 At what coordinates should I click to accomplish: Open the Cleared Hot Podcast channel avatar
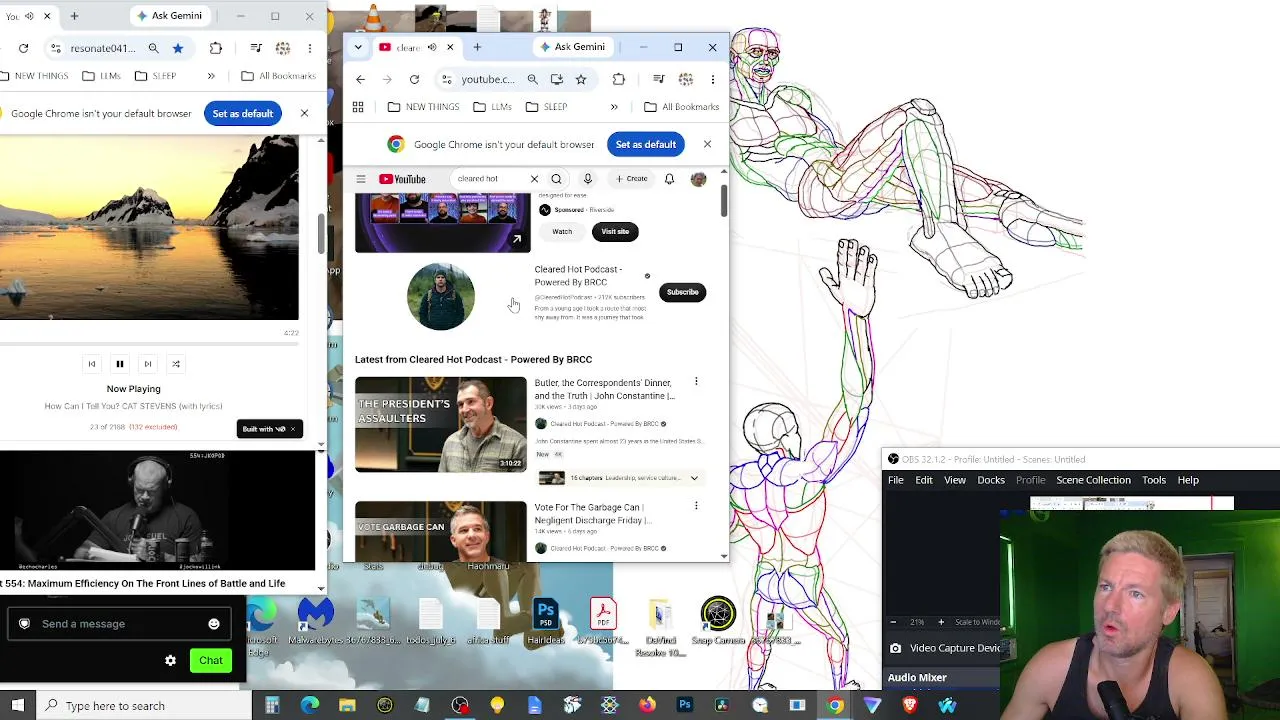[x=441, y=296]
